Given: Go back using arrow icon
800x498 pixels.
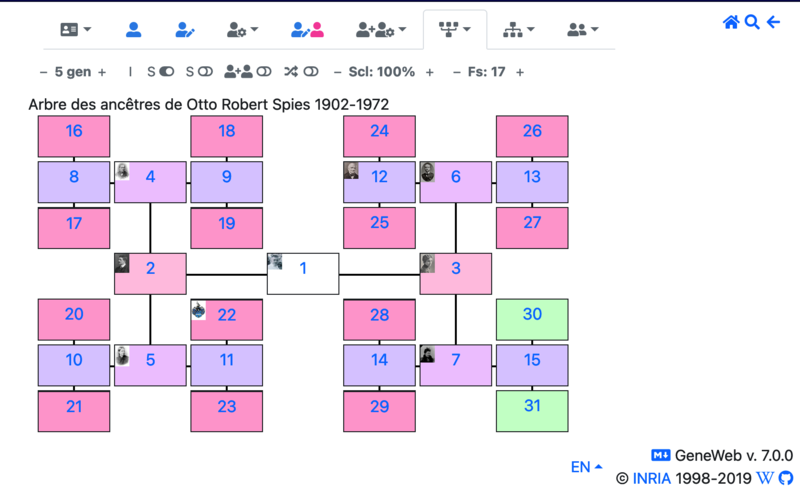Looking at the screenshot, I should tap(773, 22).
